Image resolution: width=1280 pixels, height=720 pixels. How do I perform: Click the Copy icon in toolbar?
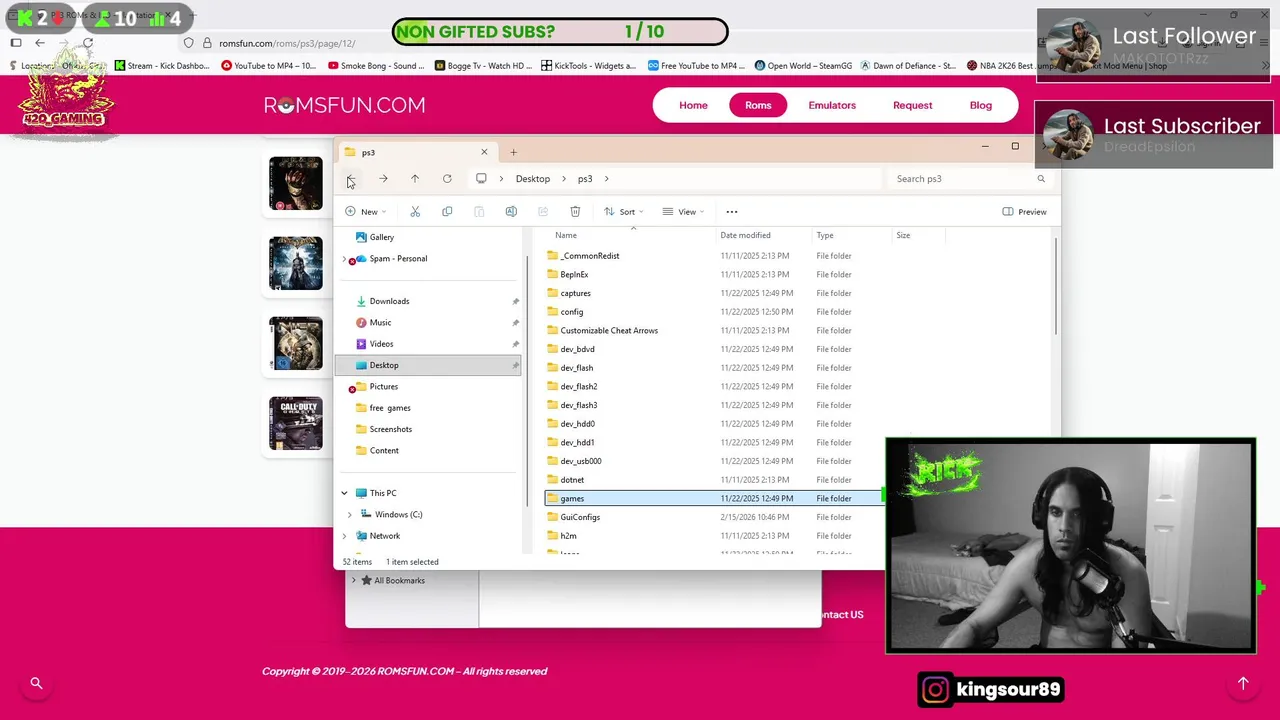pyautogui.click(x=447, y=212)
